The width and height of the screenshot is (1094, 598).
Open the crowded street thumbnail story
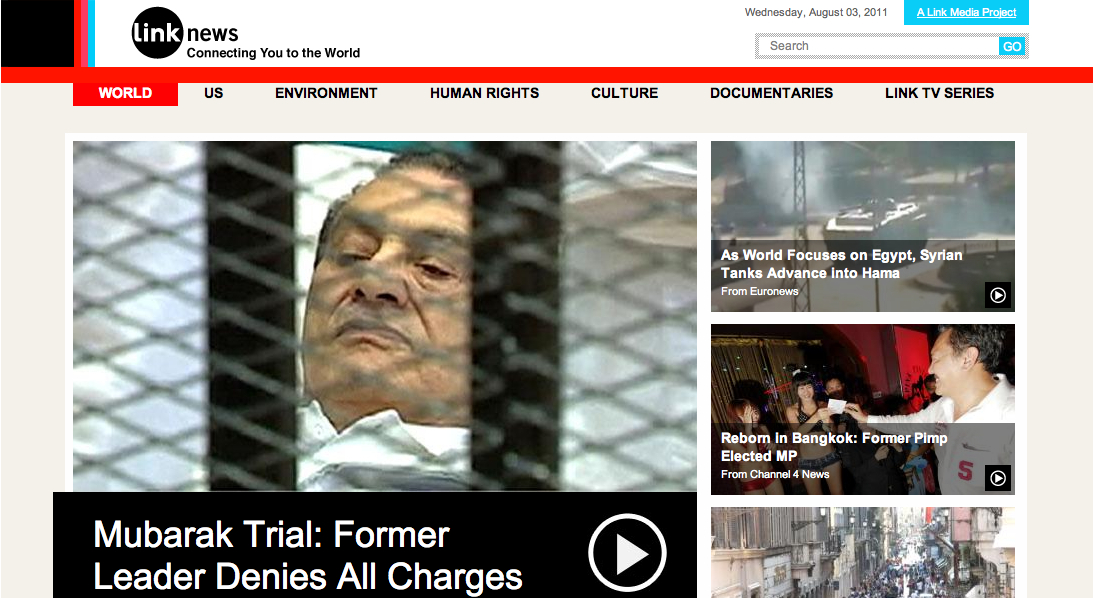tap(863, 553)
